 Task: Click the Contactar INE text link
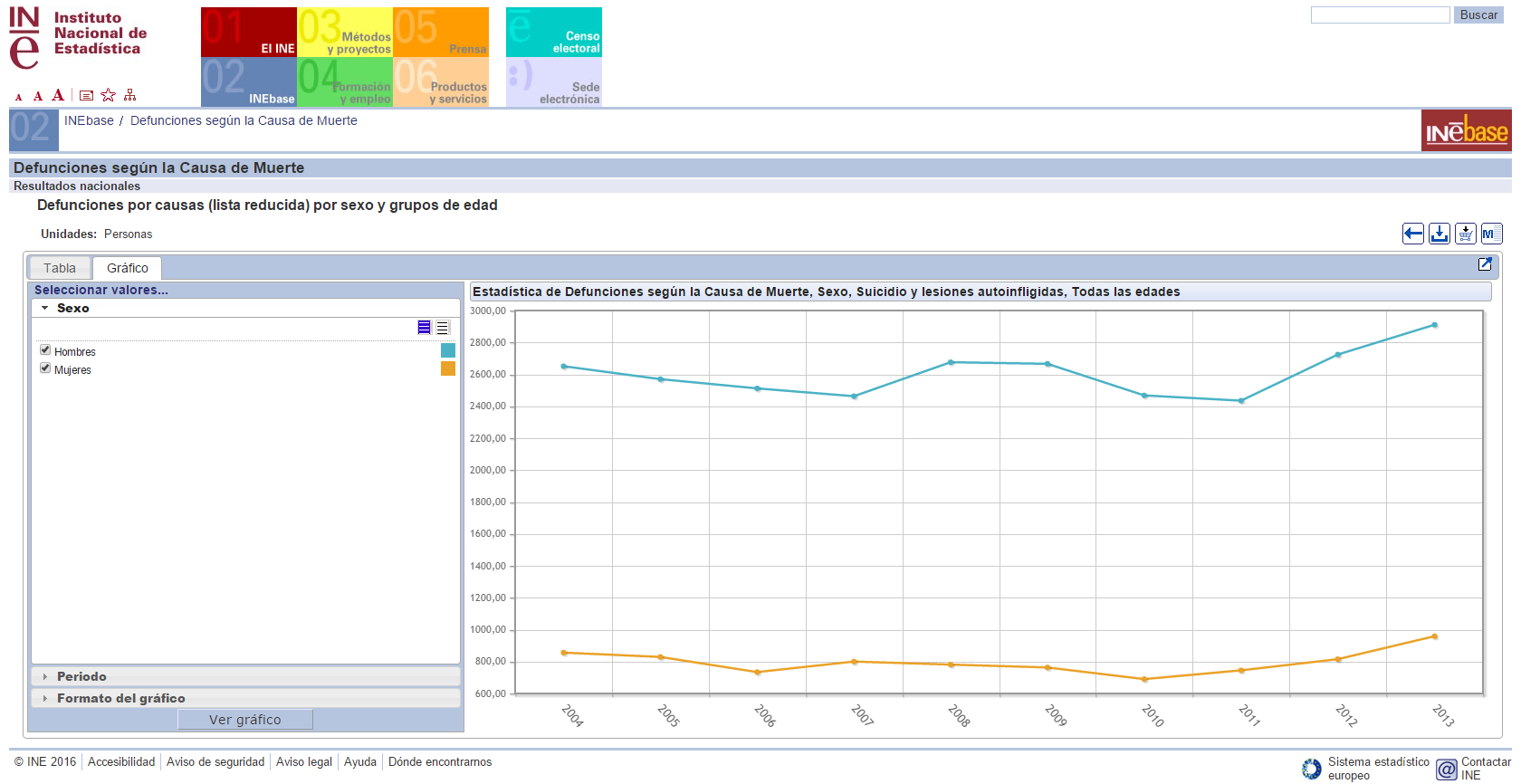[1486, 769]
